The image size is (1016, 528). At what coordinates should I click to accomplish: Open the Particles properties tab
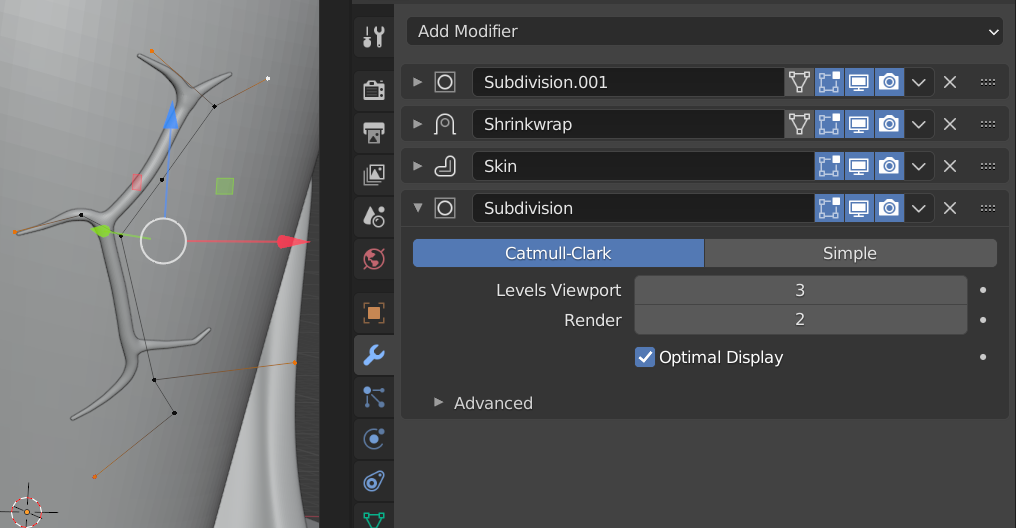pos(374,397)
